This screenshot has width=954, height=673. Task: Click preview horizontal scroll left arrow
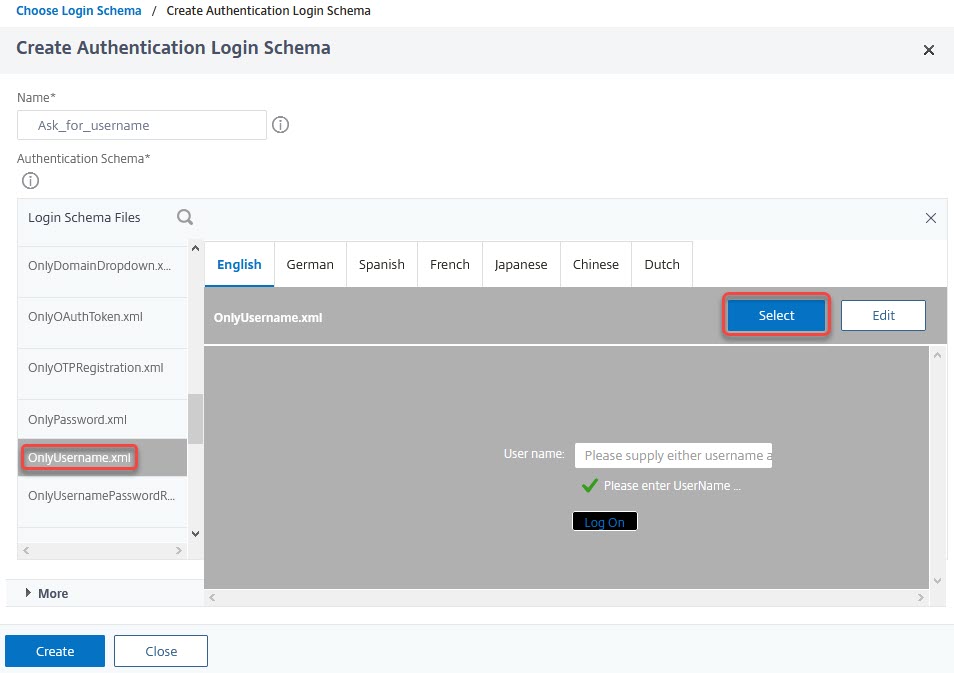pyautogui.click(x=212, y=598)
